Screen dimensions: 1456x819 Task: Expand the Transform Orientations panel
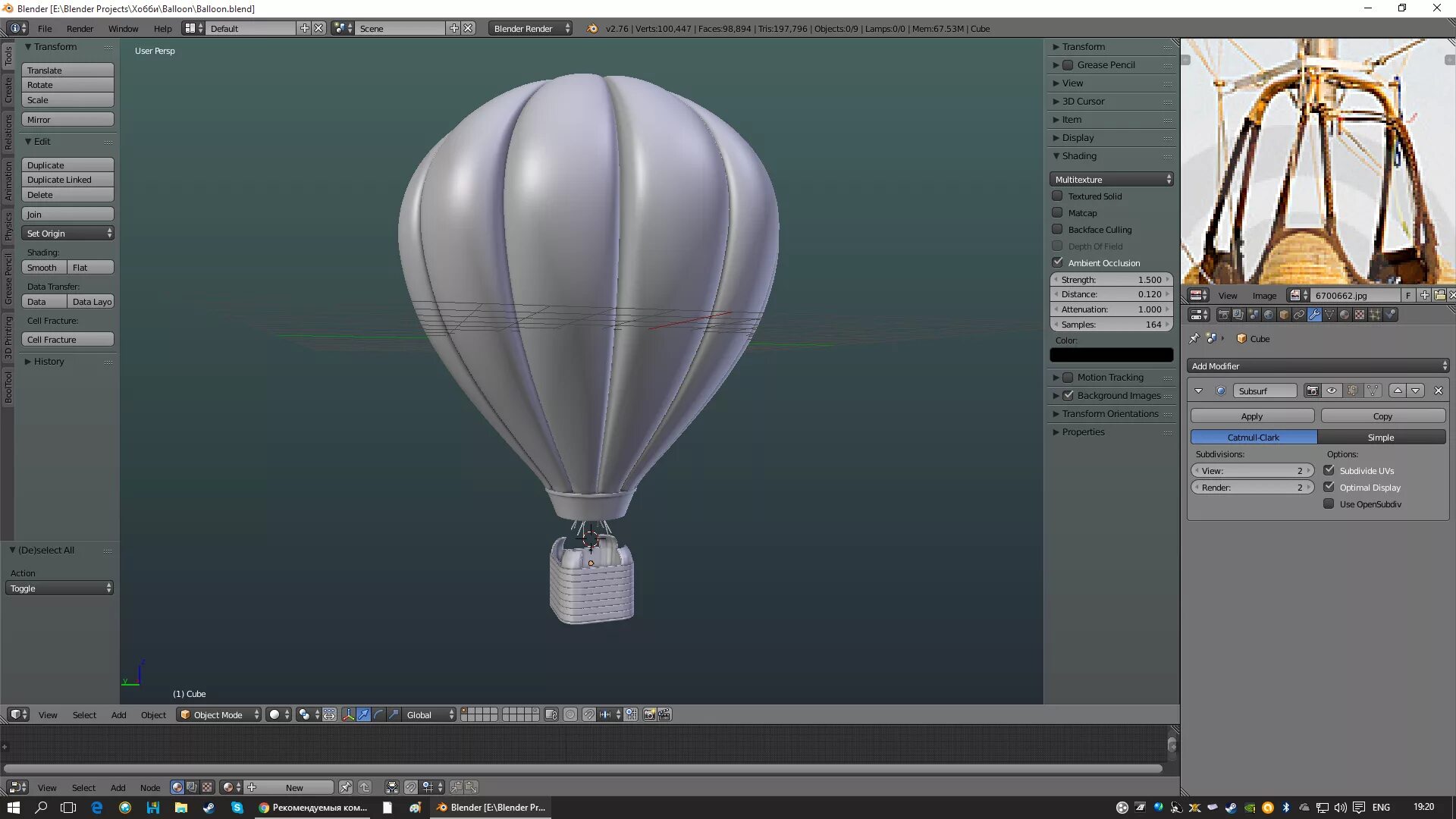click(x=1109, y=413)
